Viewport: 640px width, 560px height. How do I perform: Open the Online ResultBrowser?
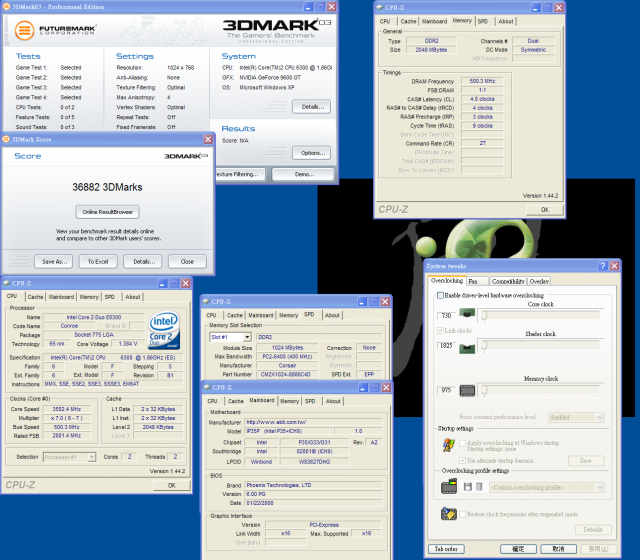[107, 212]
